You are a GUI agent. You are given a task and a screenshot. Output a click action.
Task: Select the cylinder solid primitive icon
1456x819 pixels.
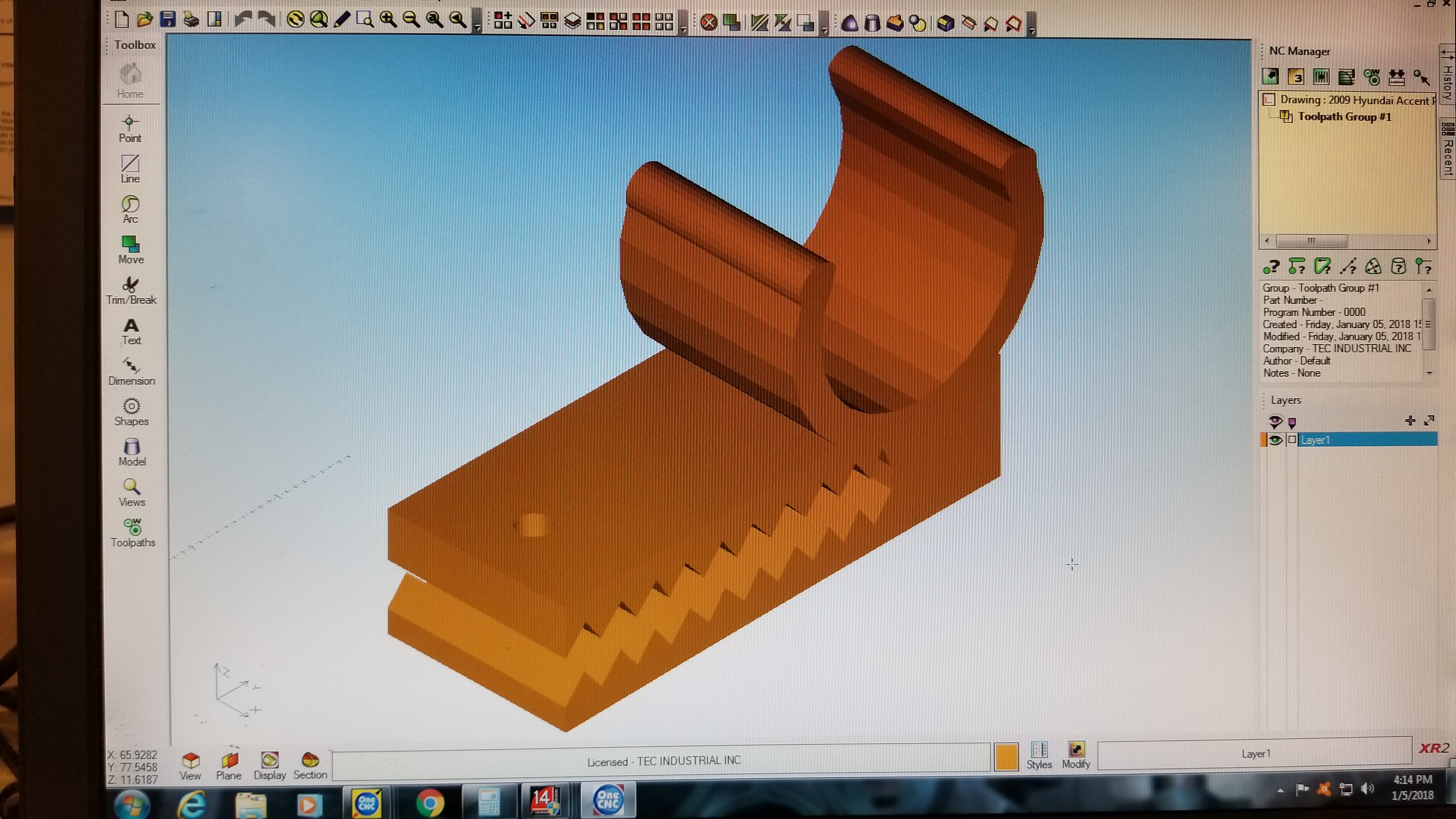(872, 23)
